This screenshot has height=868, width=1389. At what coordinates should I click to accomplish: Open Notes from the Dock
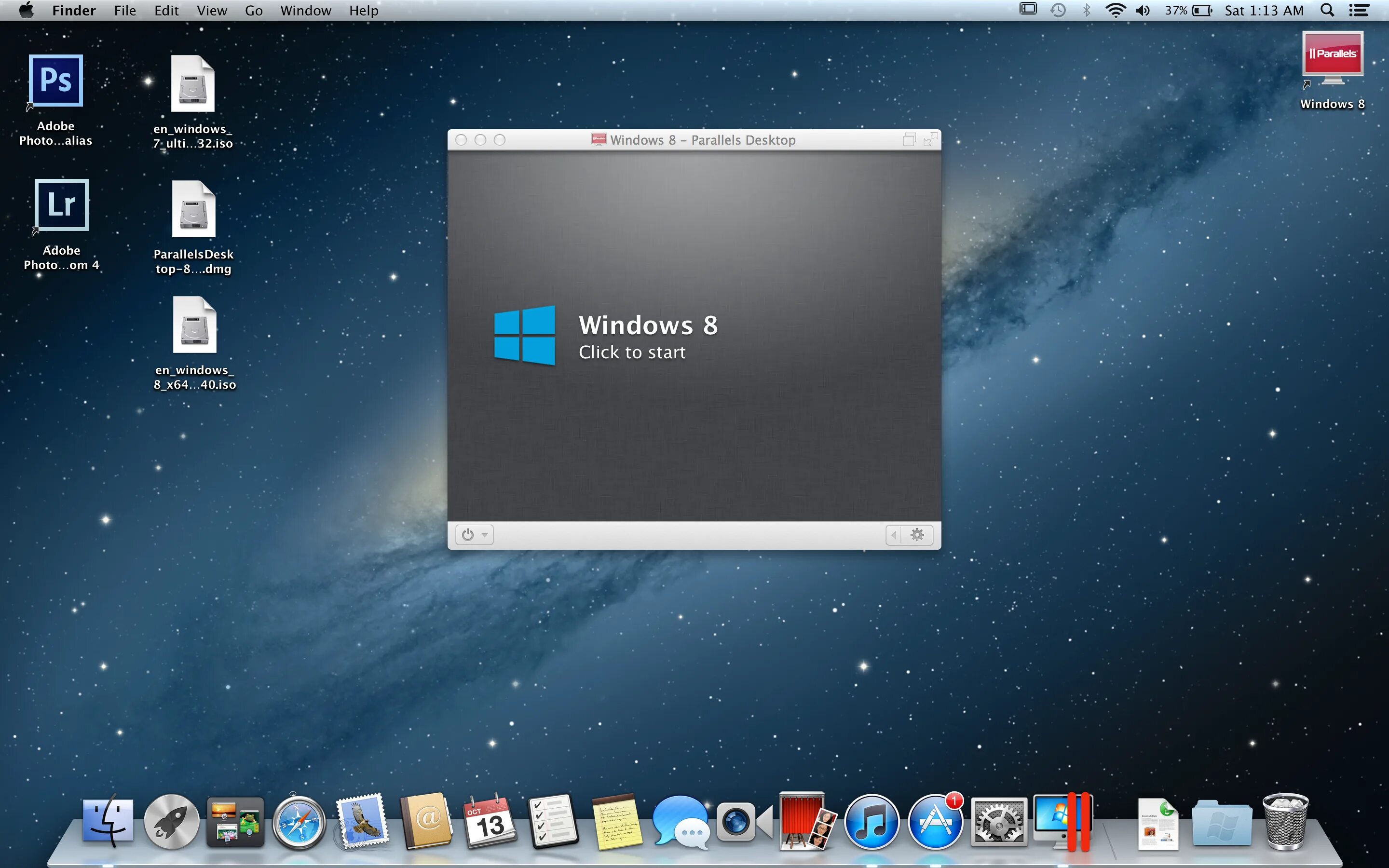click(617, 822)
